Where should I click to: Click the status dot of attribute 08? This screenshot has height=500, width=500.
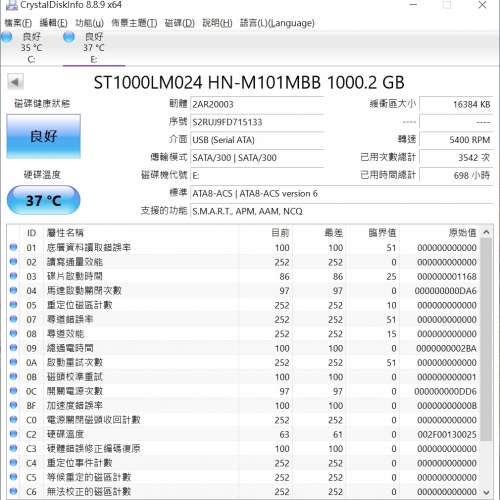coord(13,333)
